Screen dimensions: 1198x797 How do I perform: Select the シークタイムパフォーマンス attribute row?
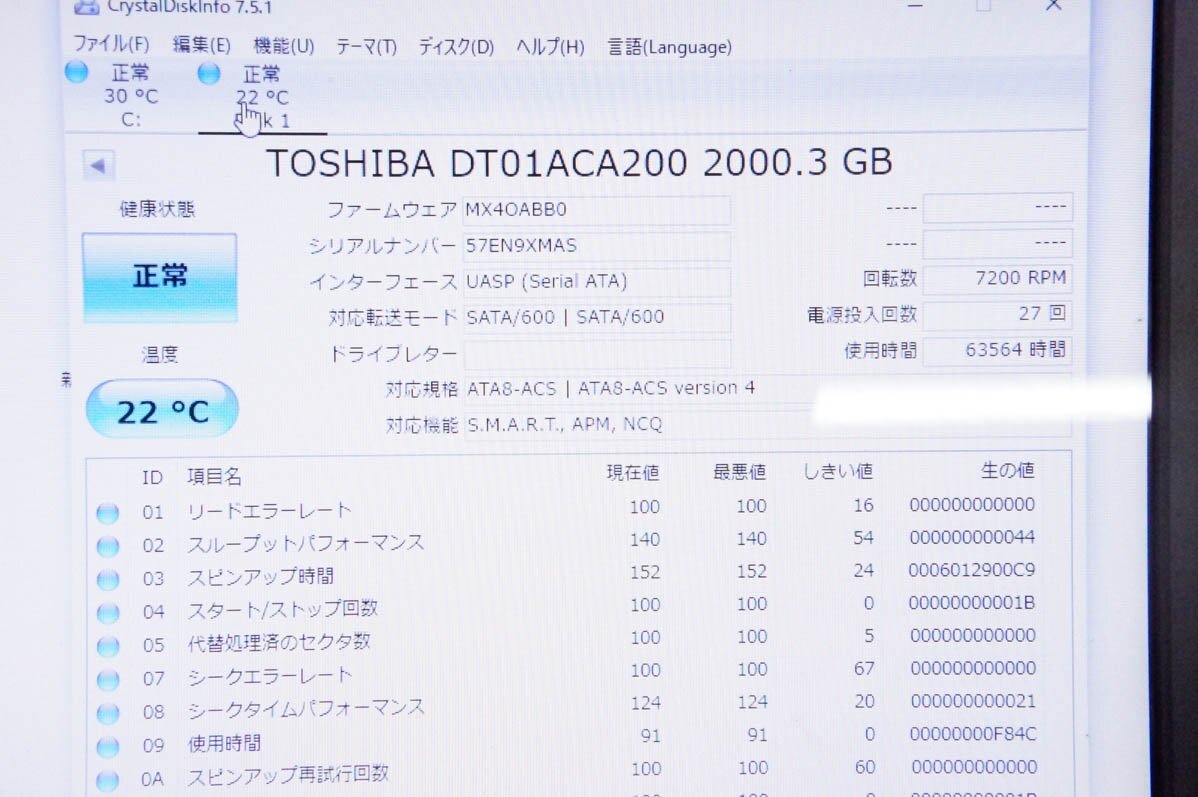coord(578,706)
